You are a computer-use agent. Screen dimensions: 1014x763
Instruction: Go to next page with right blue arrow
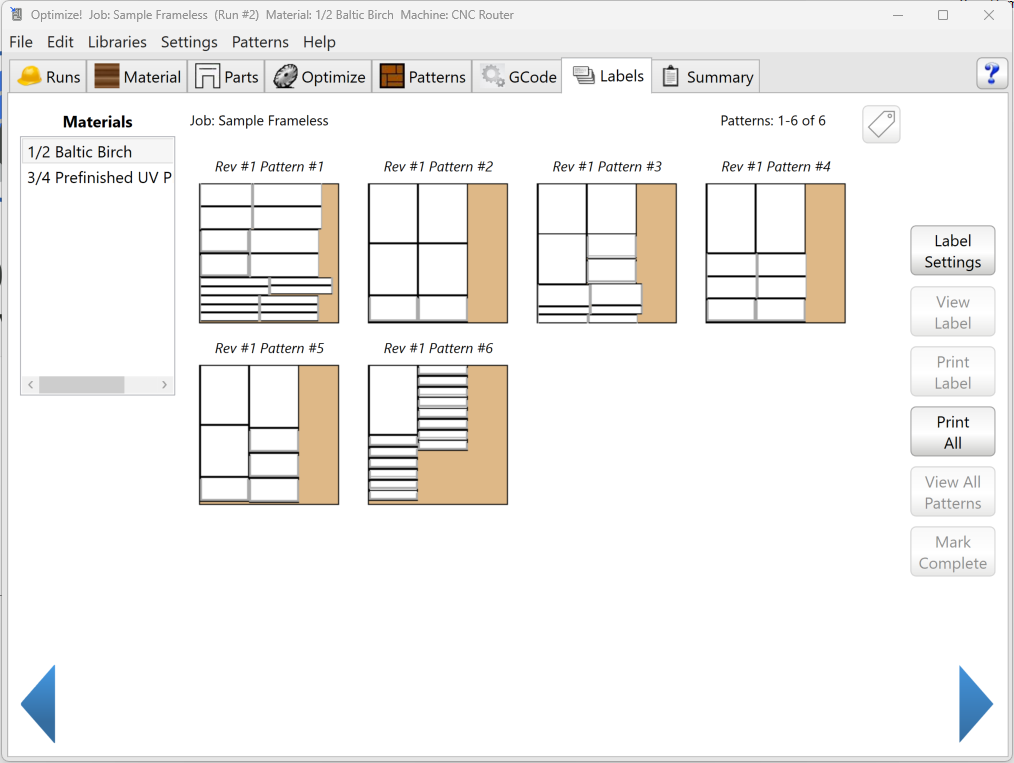point(975,704)
